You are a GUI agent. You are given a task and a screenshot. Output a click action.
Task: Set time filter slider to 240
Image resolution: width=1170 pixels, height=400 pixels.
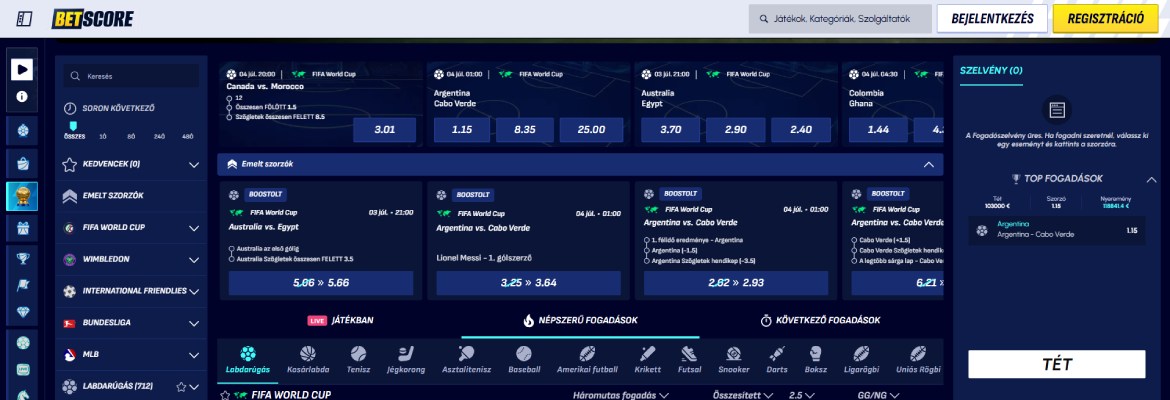[x=159, y=137]
